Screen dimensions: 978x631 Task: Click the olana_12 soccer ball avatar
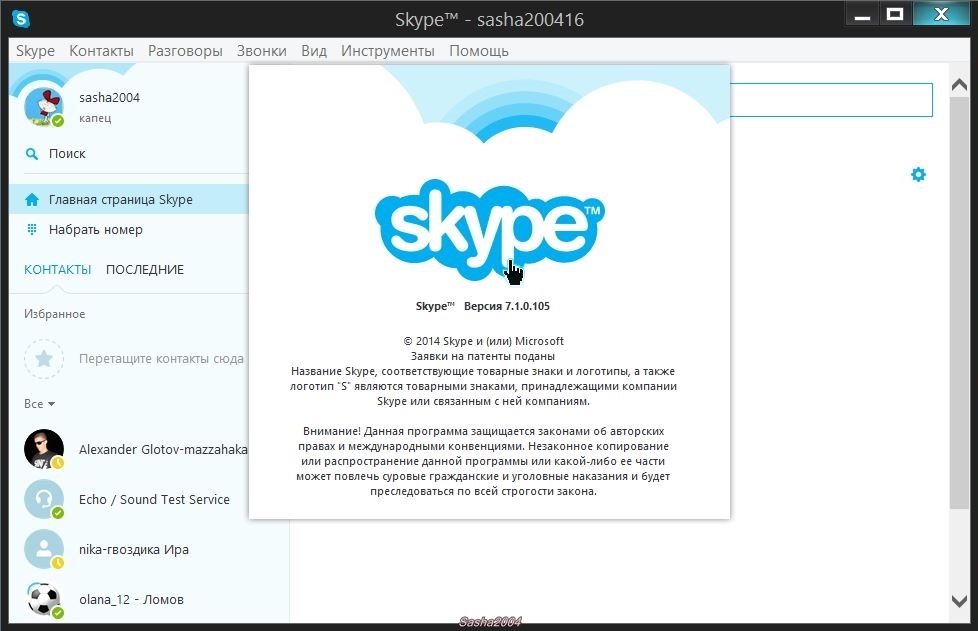[x=44, y=599]
